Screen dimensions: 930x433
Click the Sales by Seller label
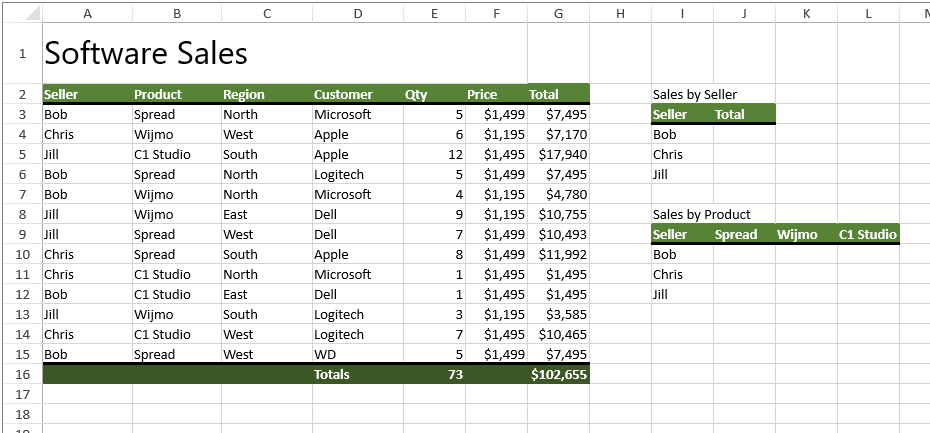click(x=694, y=95)
